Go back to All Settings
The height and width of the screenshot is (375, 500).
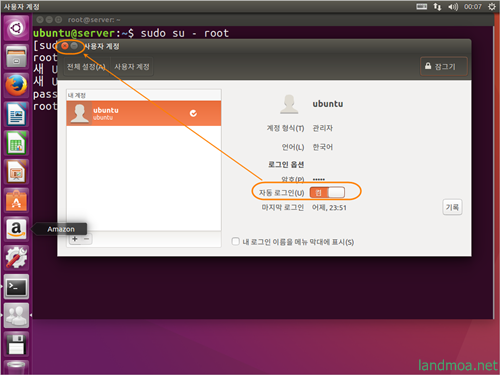86,67
